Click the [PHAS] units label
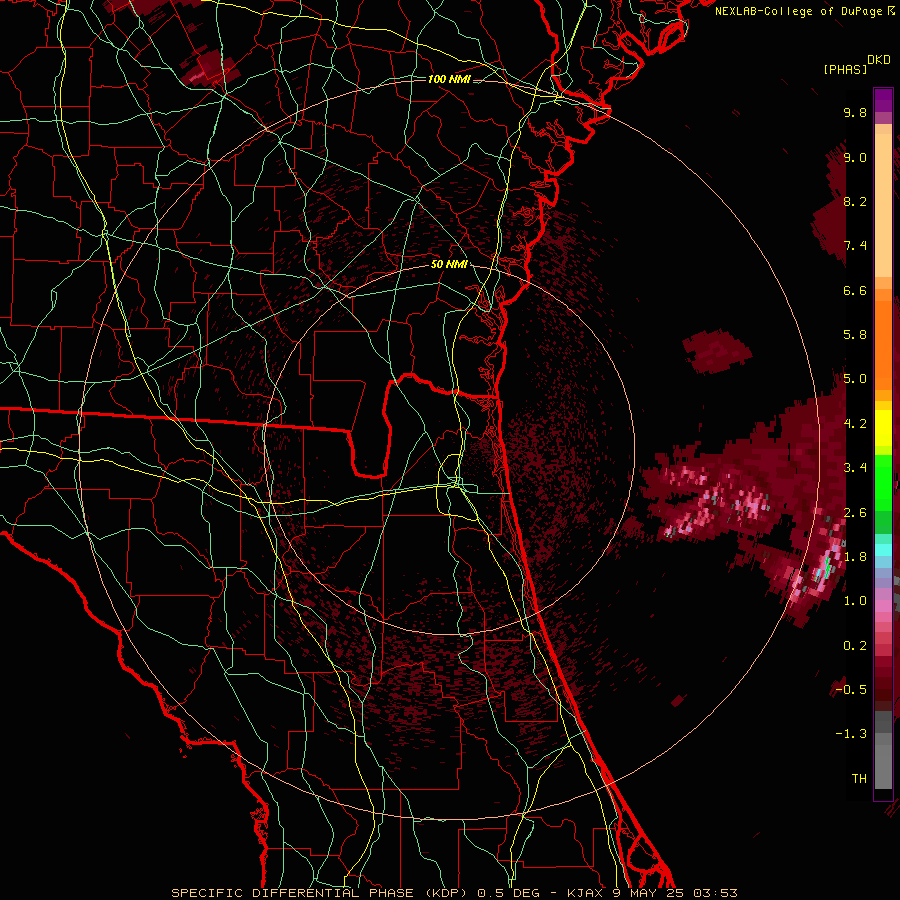Image resolution: width=900 pixels, height=900 pixels. coord(845,69)
